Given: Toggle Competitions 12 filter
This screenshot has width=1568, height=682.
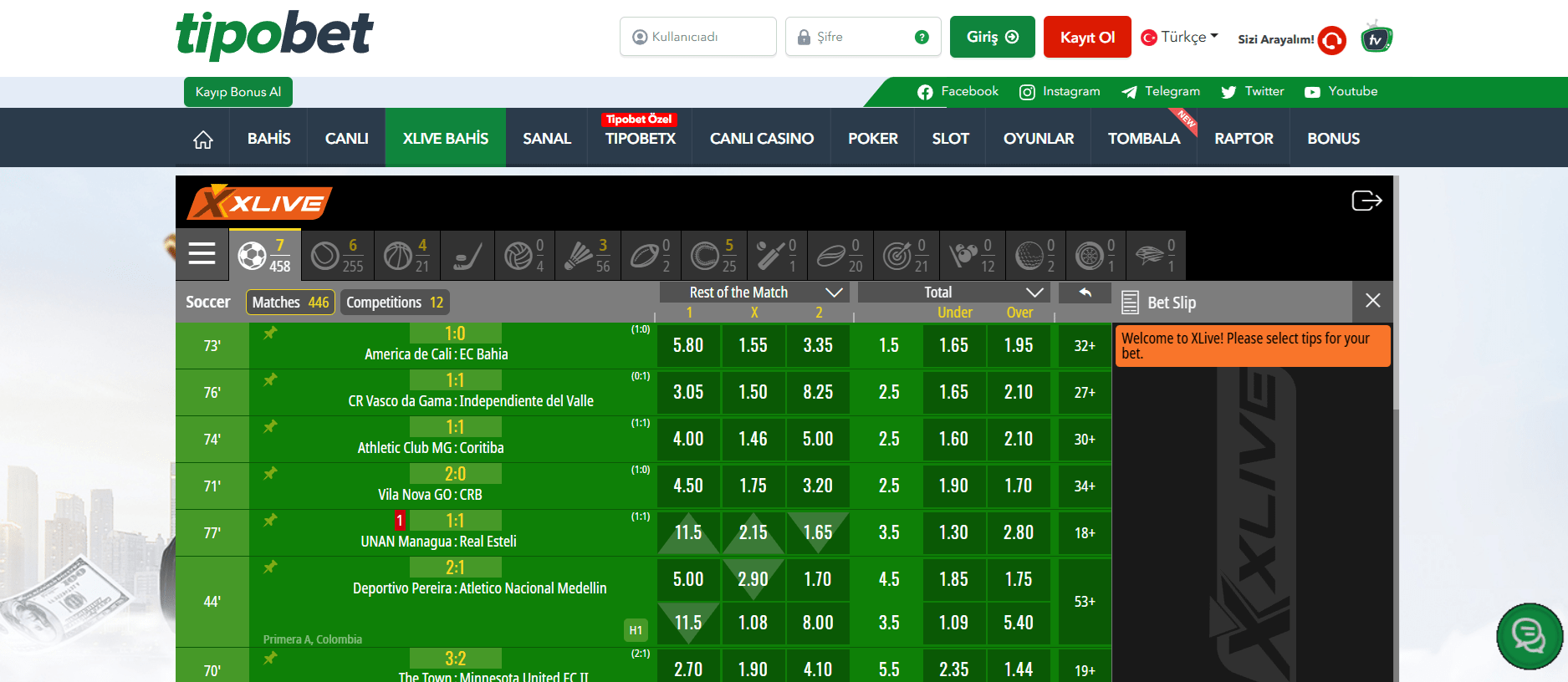Looking at the screenshot, I should [x=395, y=303].
